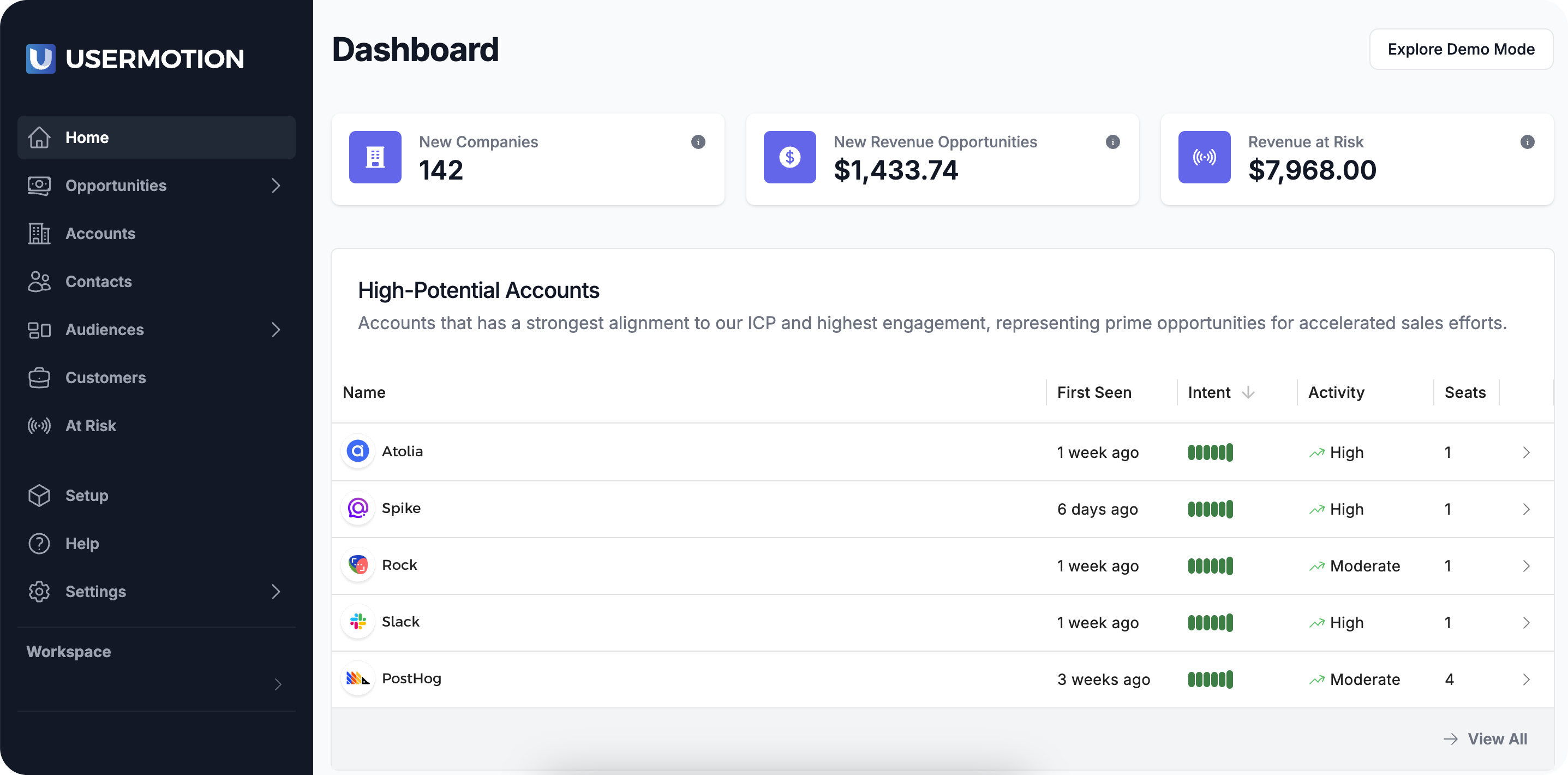
Task: Open the Contacts section
Action: [98, 281]
